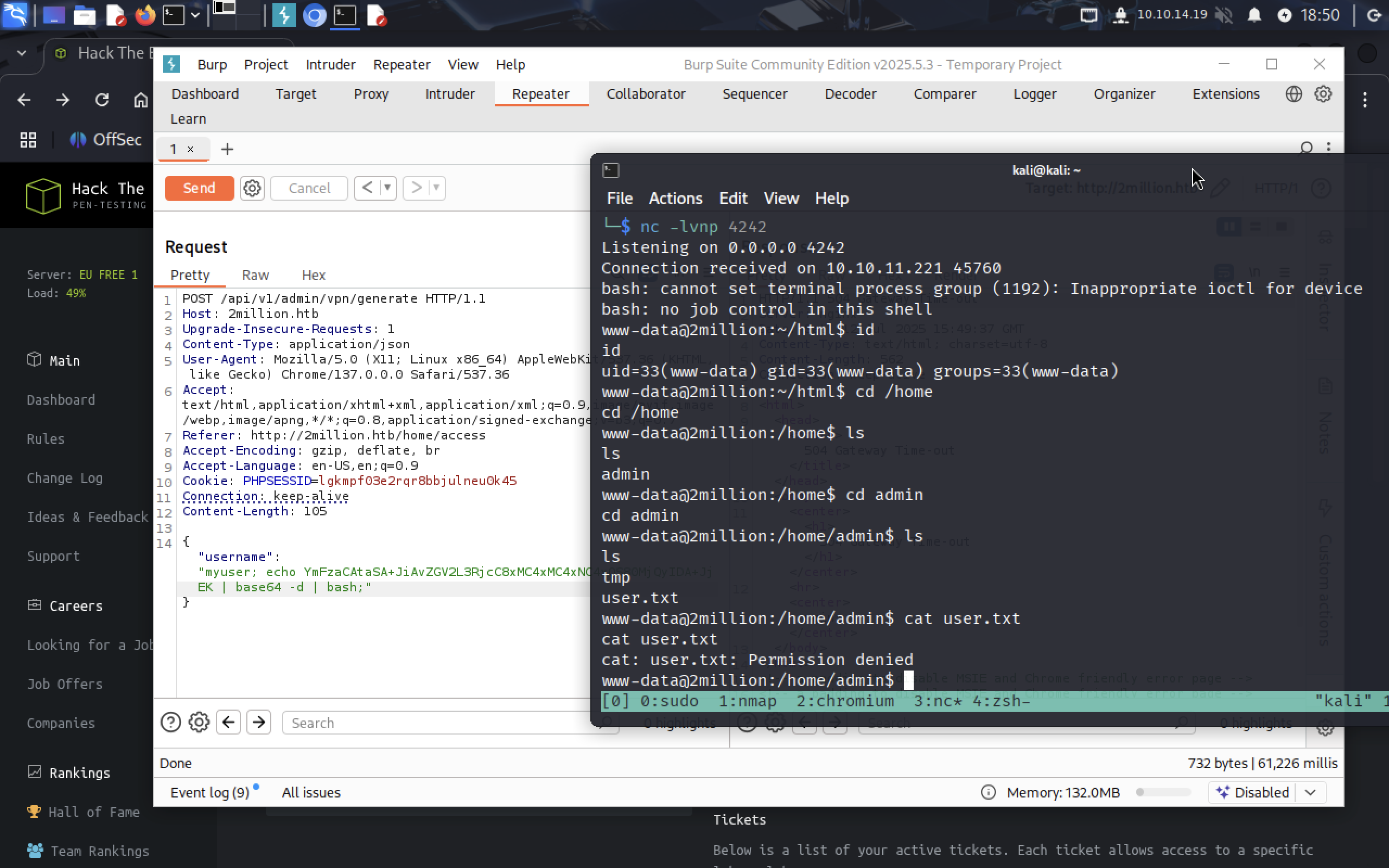Image resolution: width=1389 pixels, height=868 pixels.
Task: Click the request search help icon
Action: [x=170, y=722]
